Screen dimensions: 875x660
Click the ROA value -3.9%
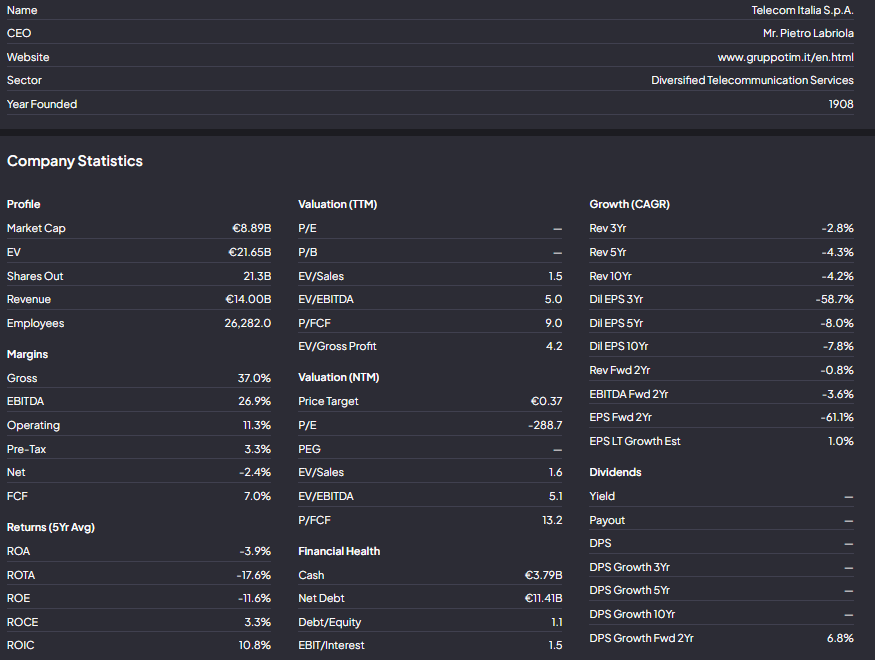[x=255, y=551]
